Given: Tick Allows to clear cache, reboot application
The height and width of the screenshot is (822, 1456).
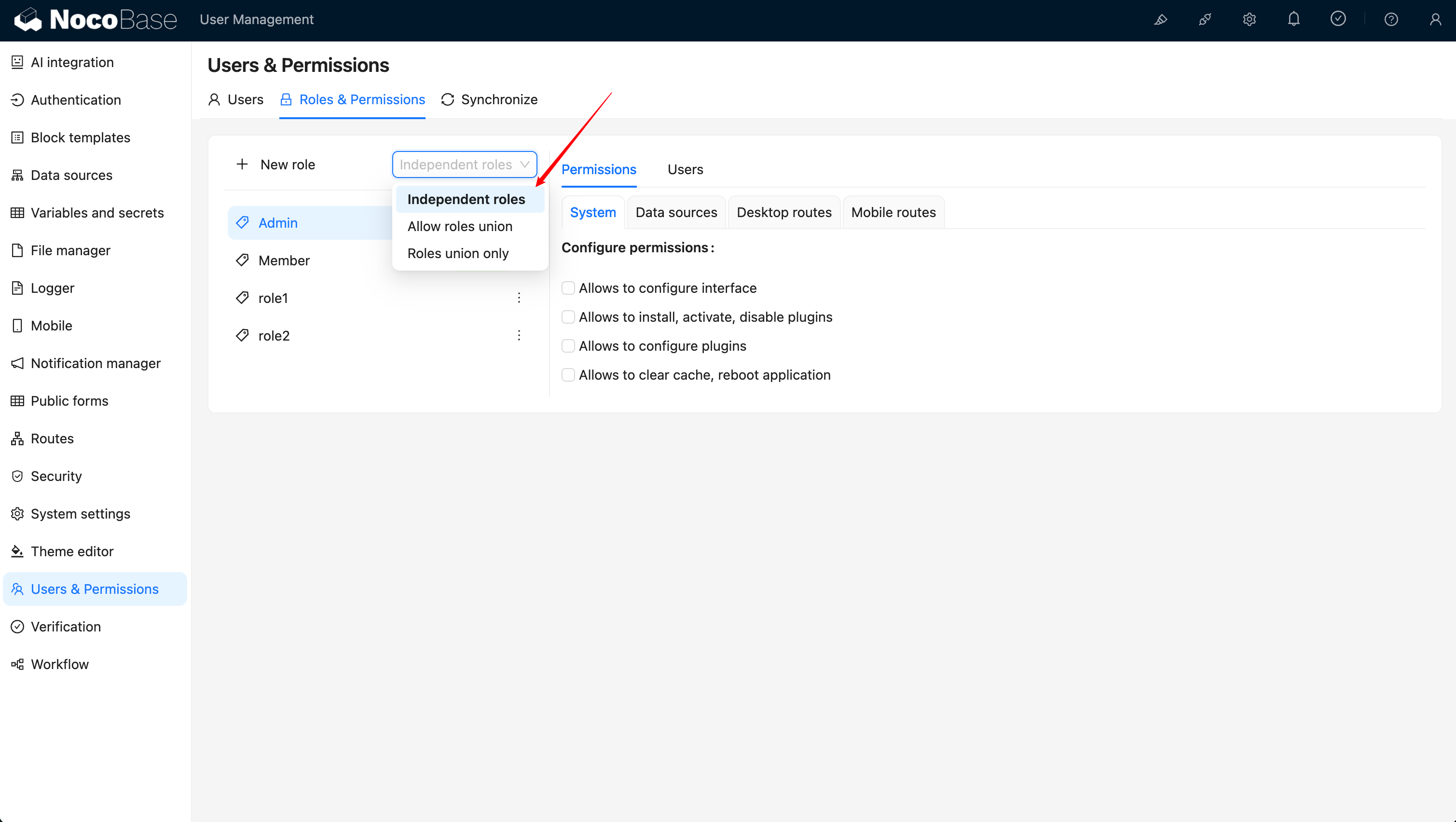Looking at the screenshot, I should 568,375.
